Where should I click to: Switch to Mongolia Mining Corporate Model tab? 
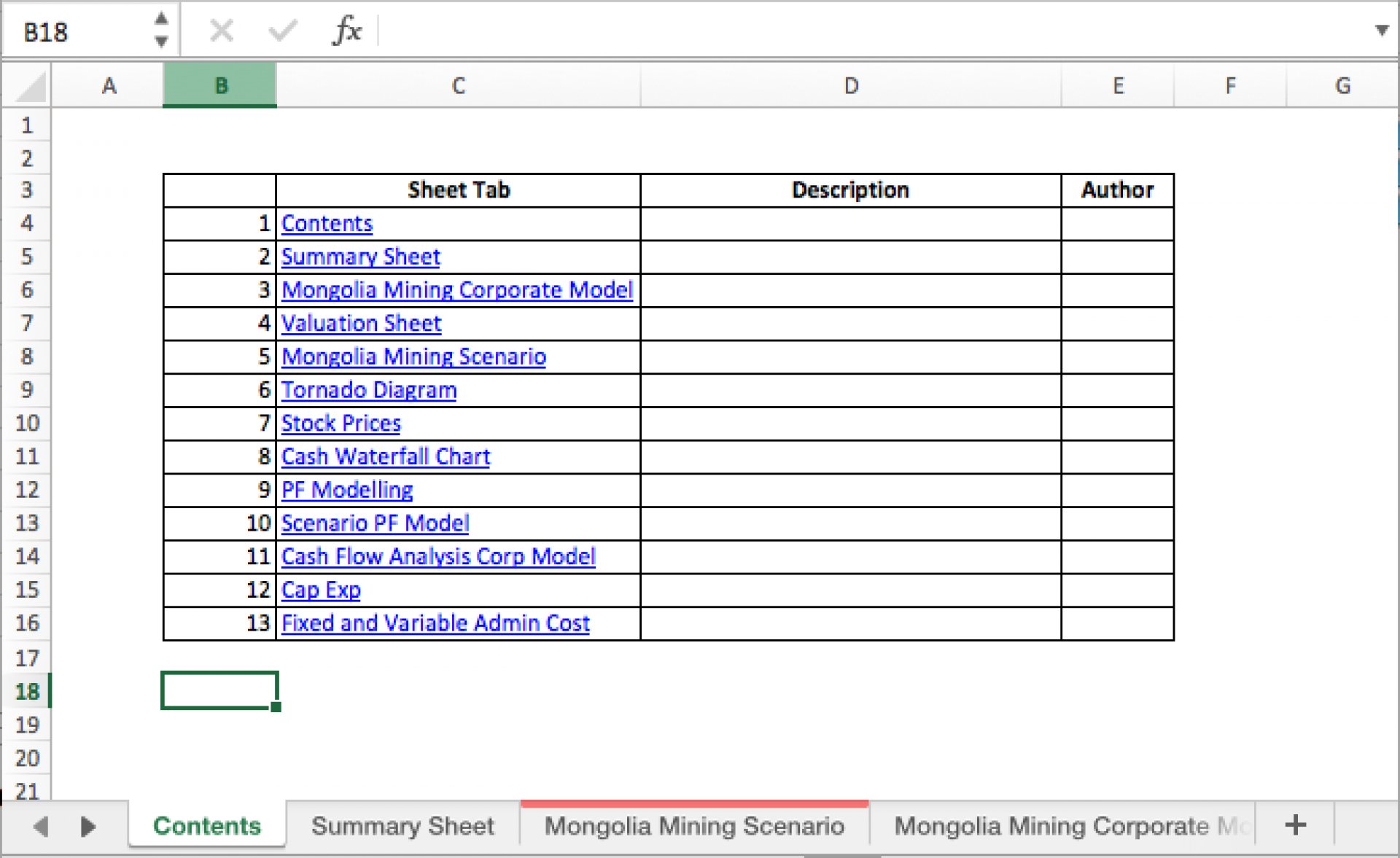click(1062, 825)
